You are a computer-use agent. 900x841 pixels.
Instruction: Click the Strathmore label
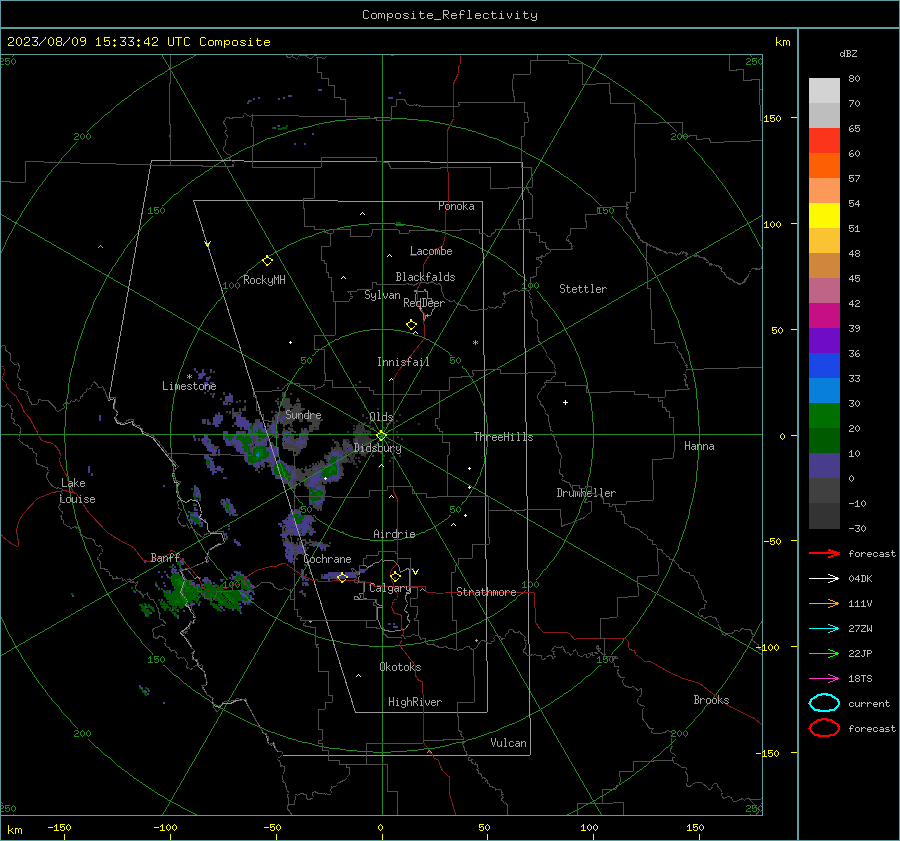(486, 592)
